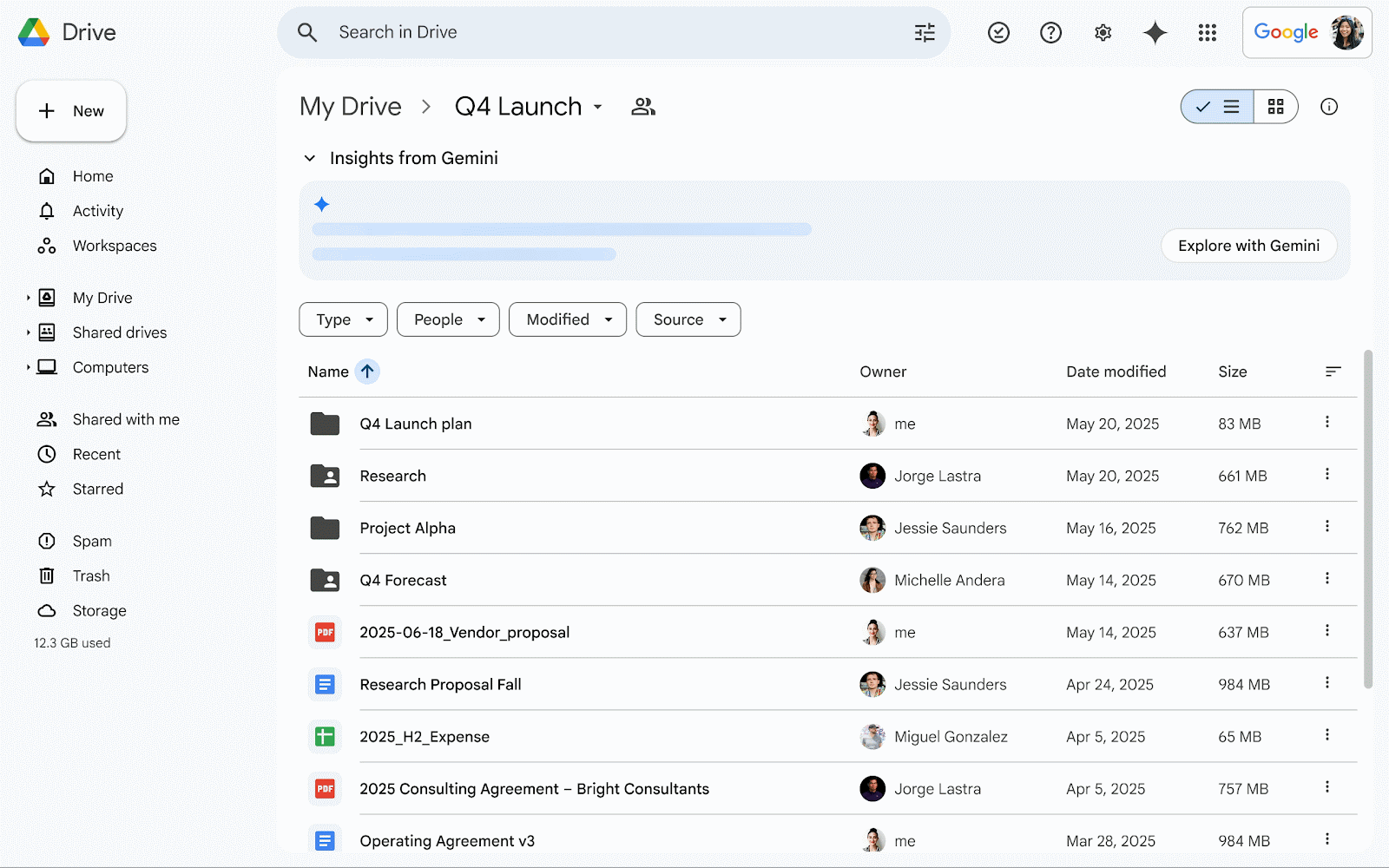
Task: Open the Google apps grid
Action: (1208, 32)
